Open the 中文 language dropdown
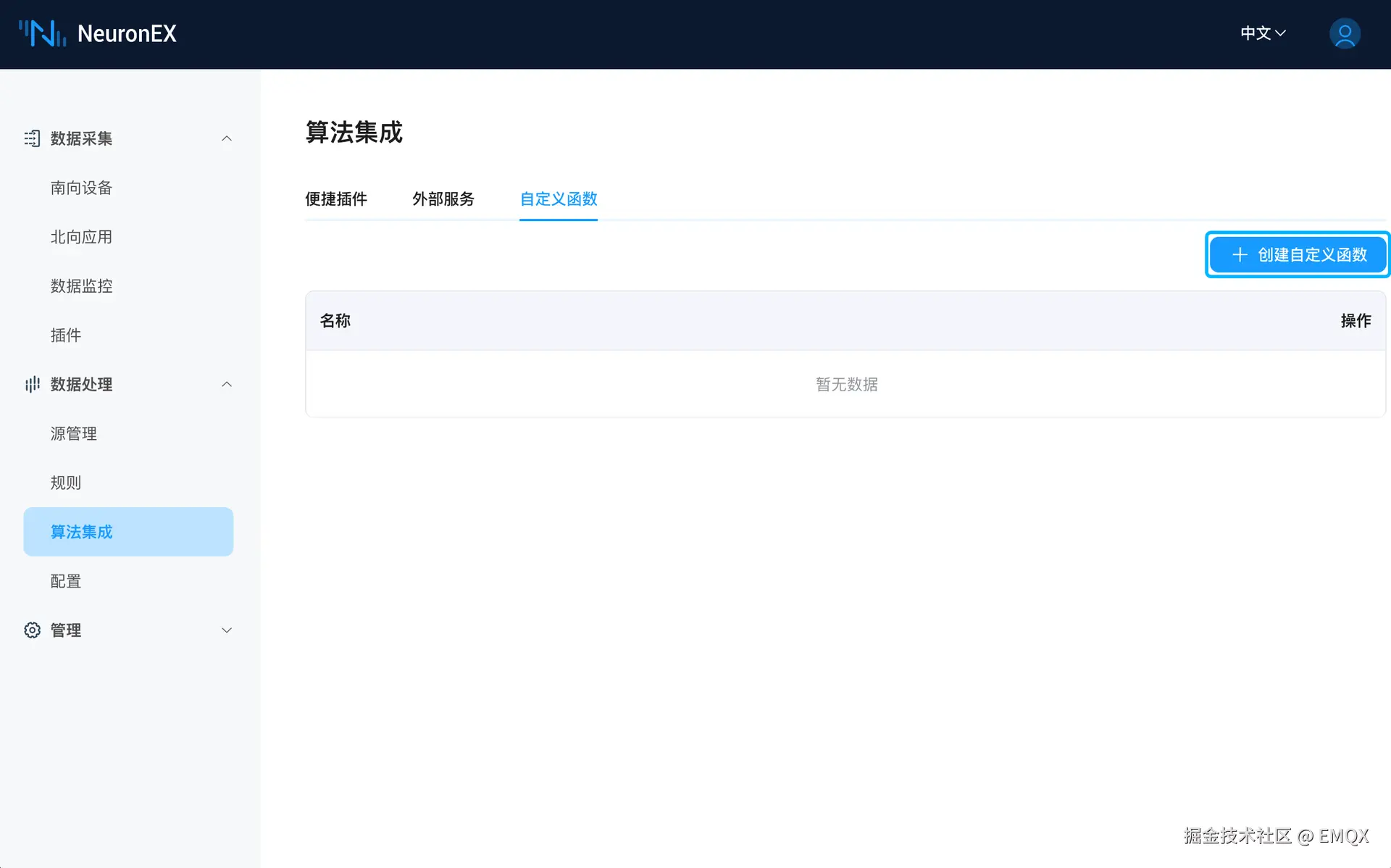Screen dimensions: 1391x868 (1263, 33)
